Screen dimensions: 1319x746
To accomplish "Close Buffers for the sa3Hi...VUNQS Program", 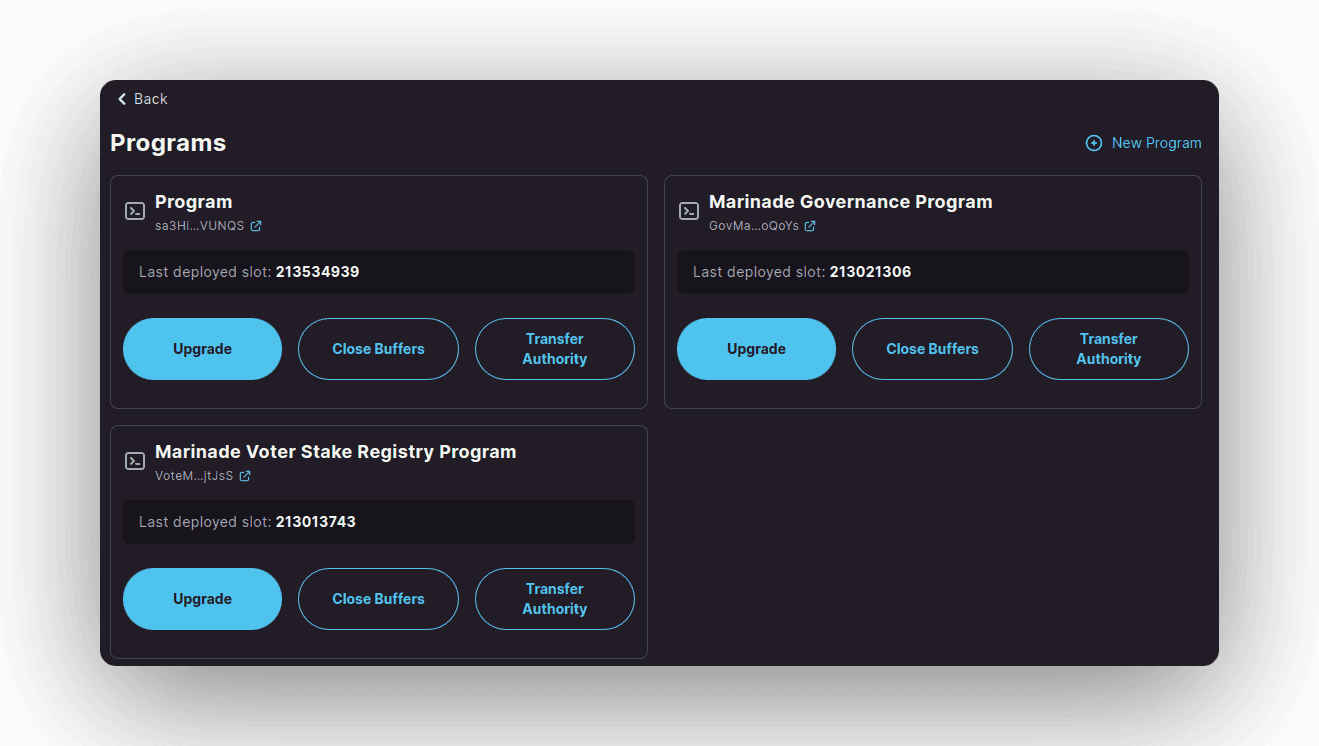I will pos(378,349).
